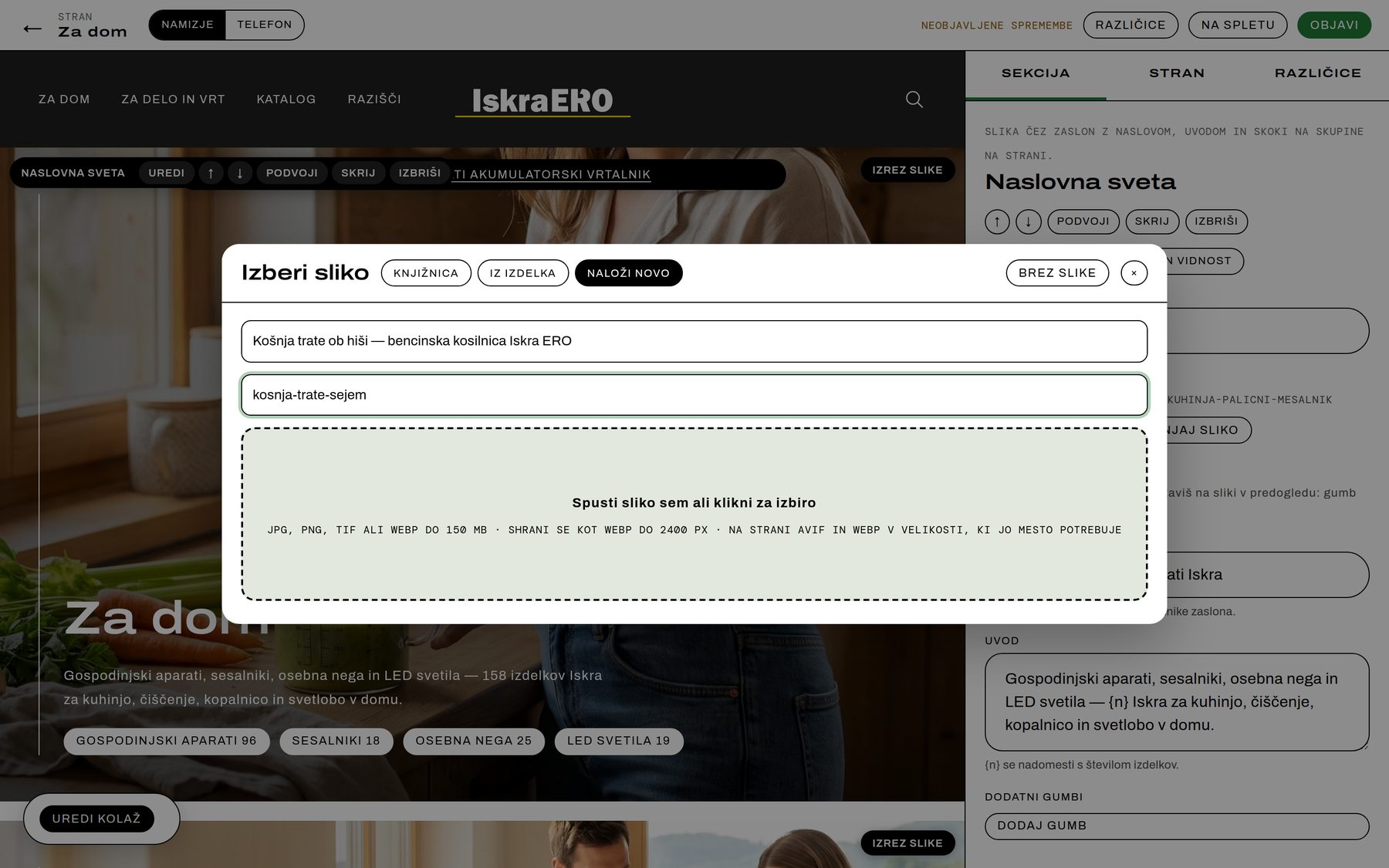Click Podvoji in the side panel

coord(1083,221)
